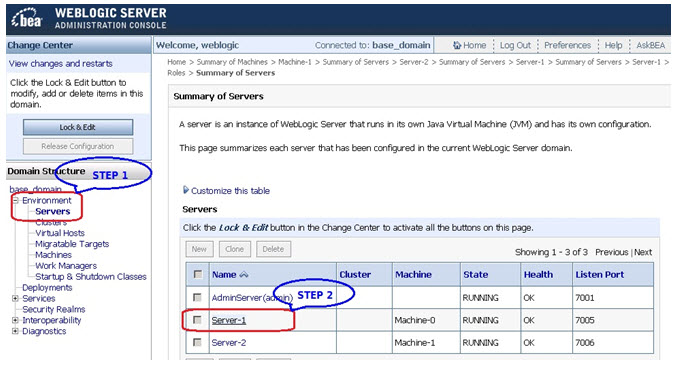
Task: Select Work Managers tree item
Action: click(66, 266)
